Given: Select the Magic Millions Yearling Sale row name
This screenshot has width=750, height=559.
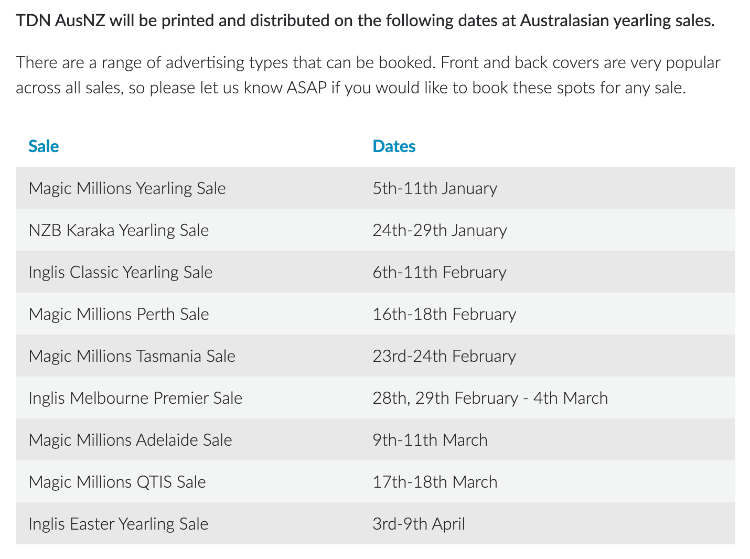Looking at the screenshot, I should click(x=127, y=188).
